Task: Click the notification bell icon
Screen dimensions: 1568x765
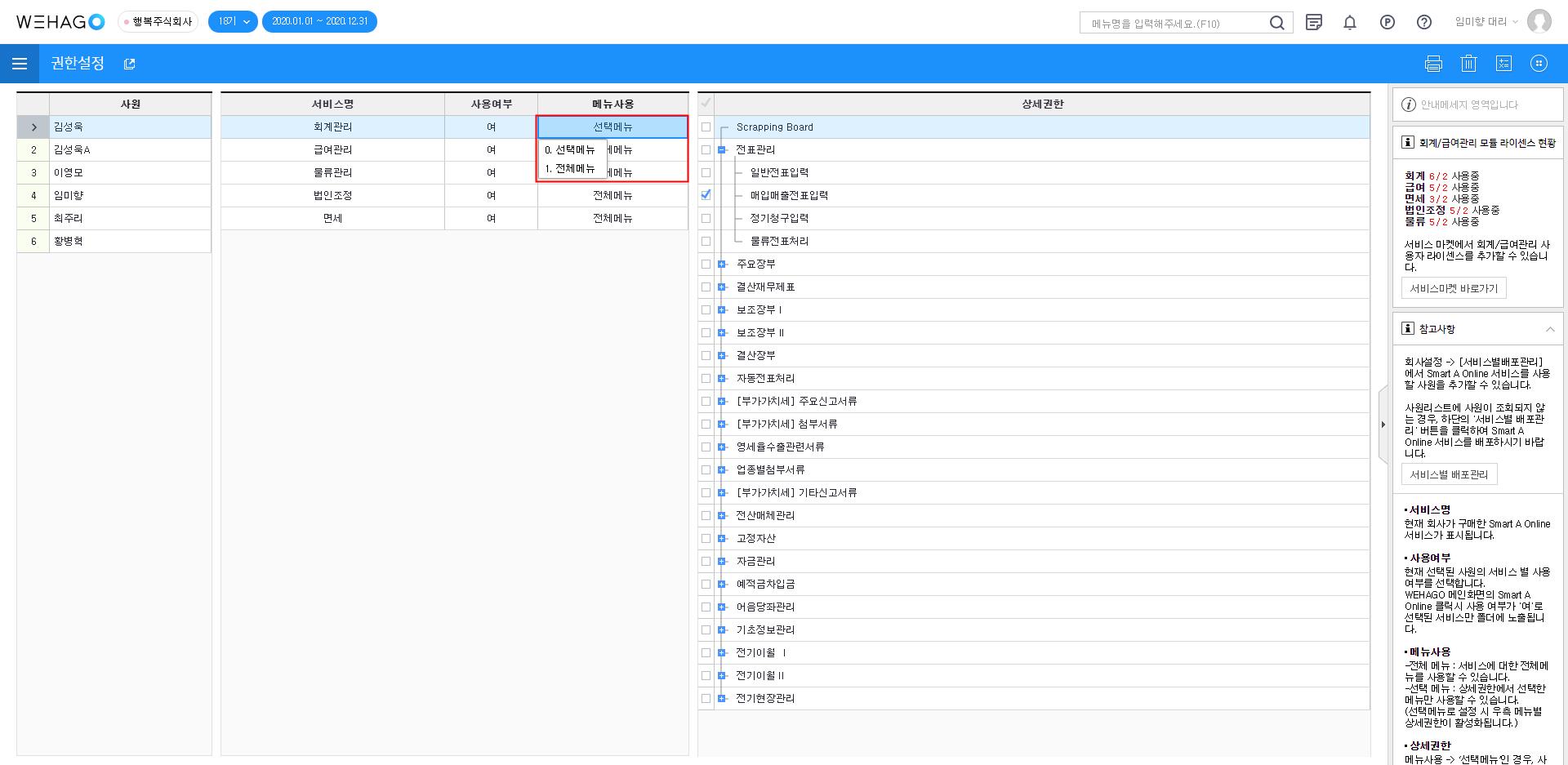Action: click(x=1350, y=23)
